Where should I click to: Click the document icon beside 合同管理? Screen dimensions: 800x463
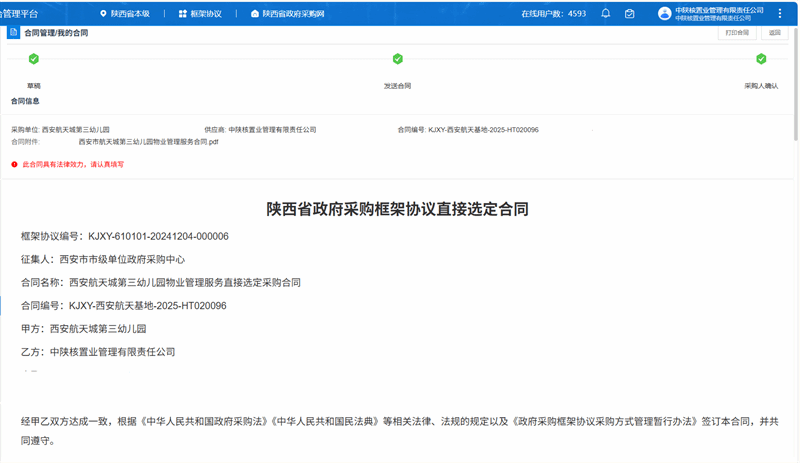(13, 33)
